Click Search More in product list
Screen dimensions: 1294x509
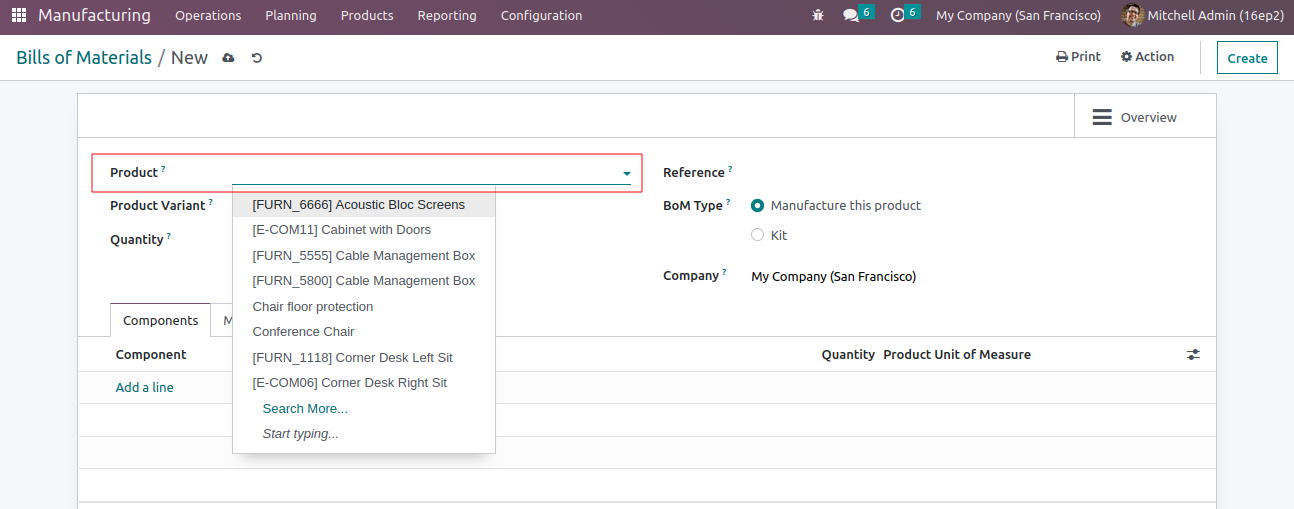305,409
